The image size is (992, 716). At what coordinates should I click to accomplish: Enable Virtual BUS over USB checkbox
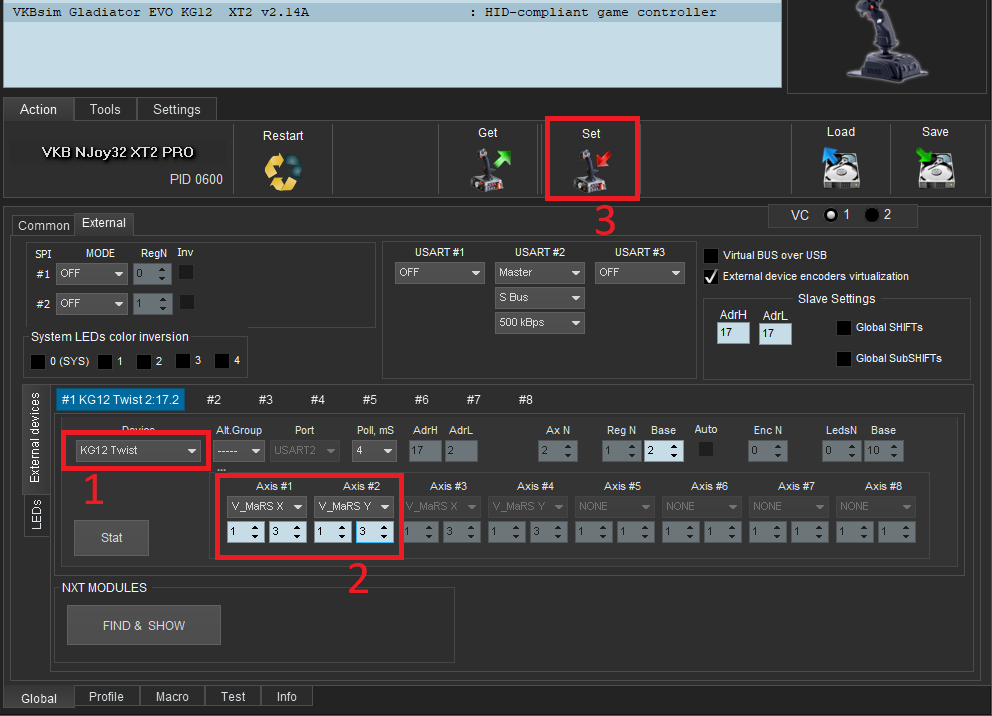point(711,255)
